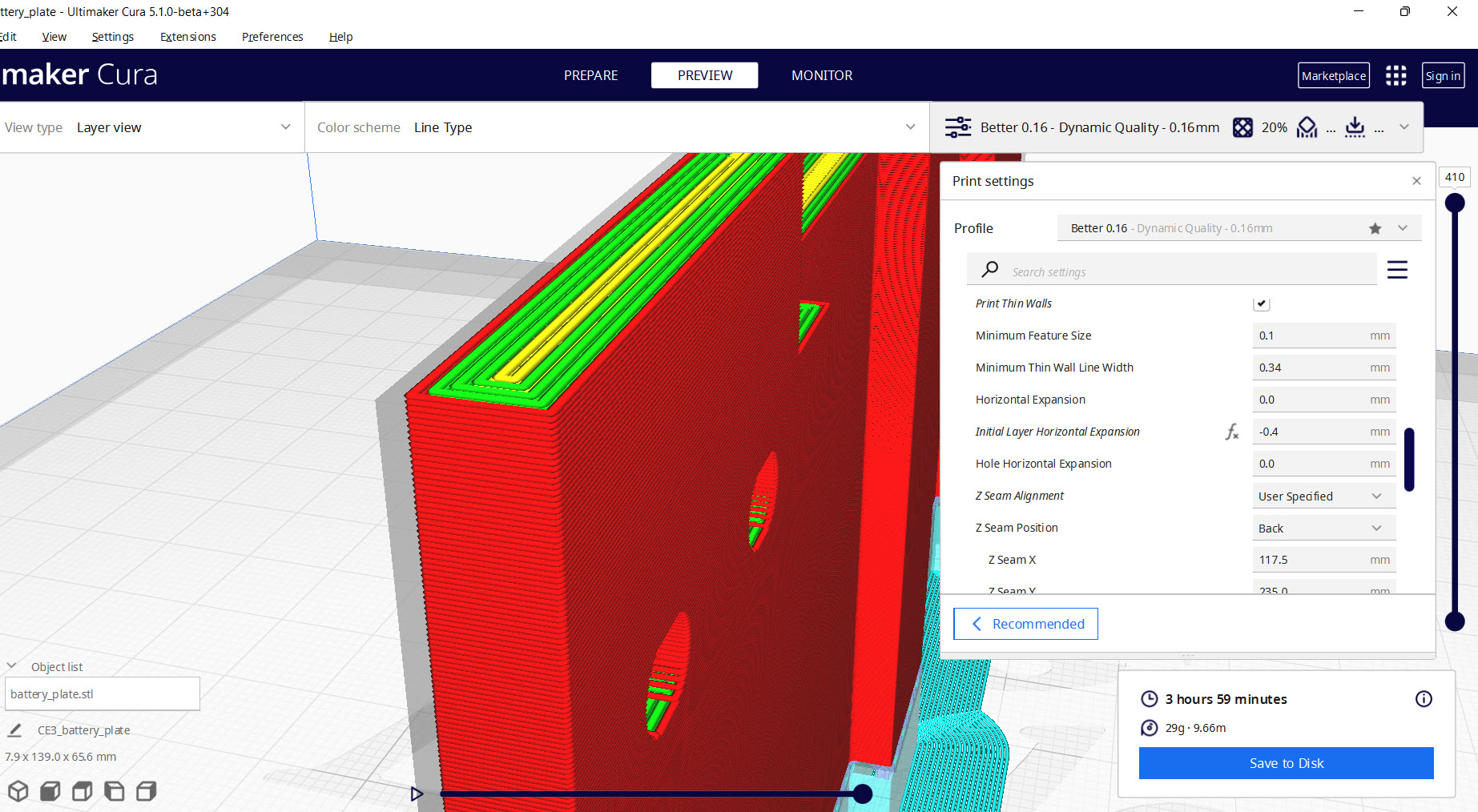The height and width of the screenshot is (812, 1478).
Task: Expand the Layer view type dropdown
Action: pos(184,127)
